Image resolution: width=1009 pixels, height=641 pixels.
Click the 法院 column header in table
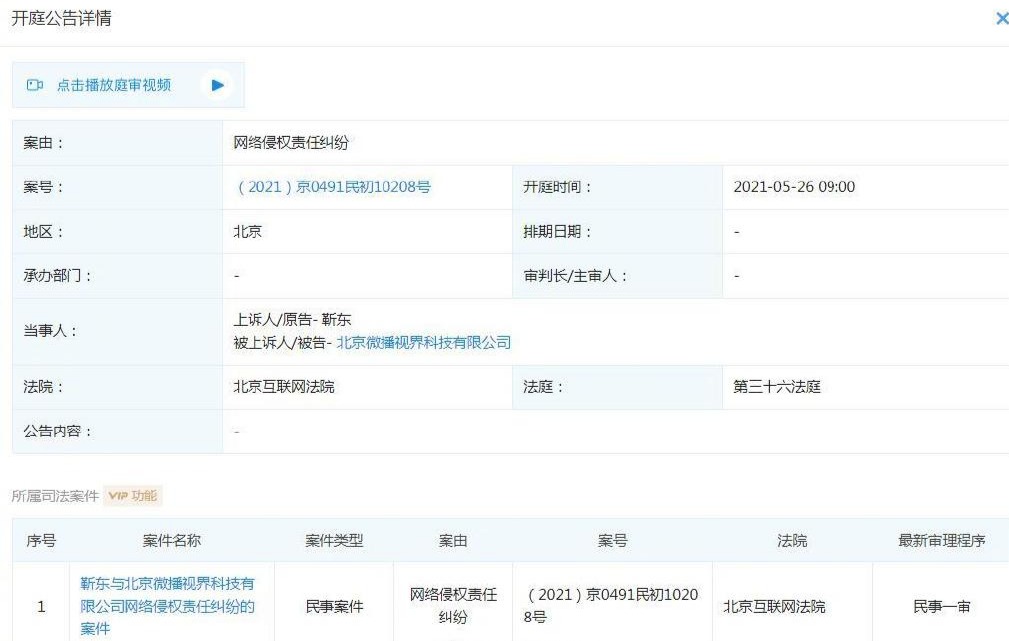click(792, 540)
